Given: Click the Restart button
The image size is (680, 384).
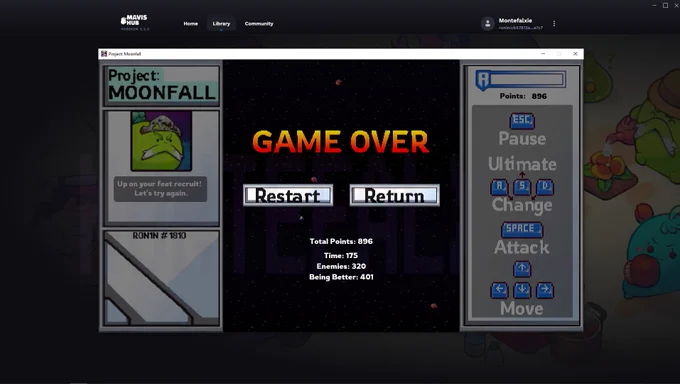Looking at the screenshot, I should coord(288,195).
